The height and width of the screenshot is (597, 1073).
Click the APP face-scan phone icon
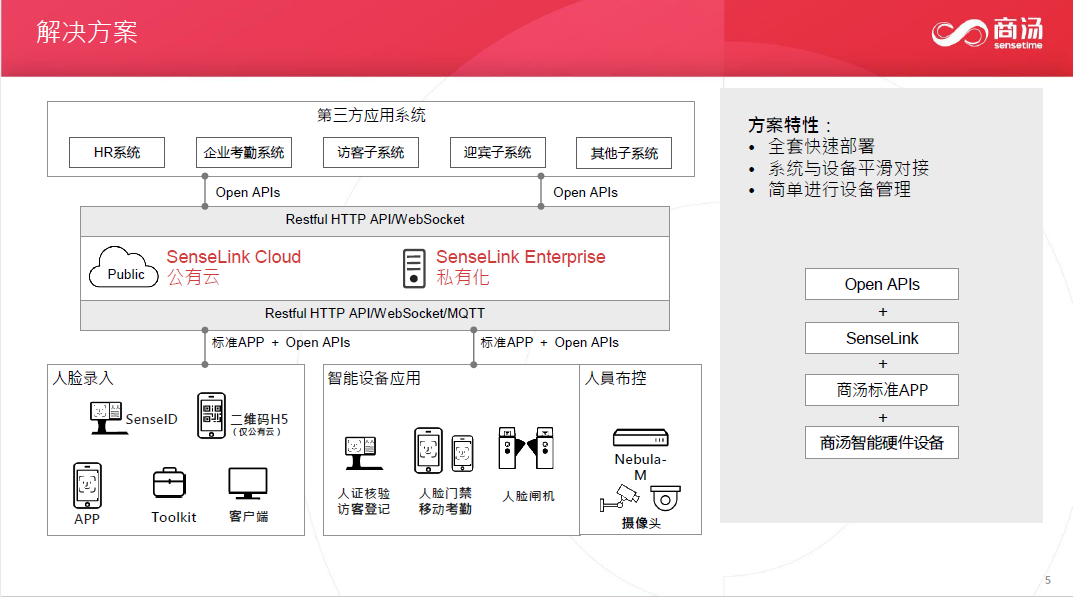(87, 485)
